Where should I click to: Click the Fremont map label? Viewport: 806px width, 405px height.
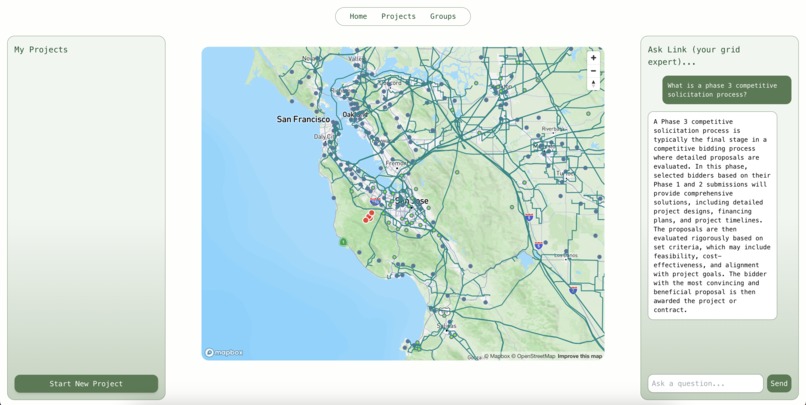pyautogui.click(x=396, y=163)
